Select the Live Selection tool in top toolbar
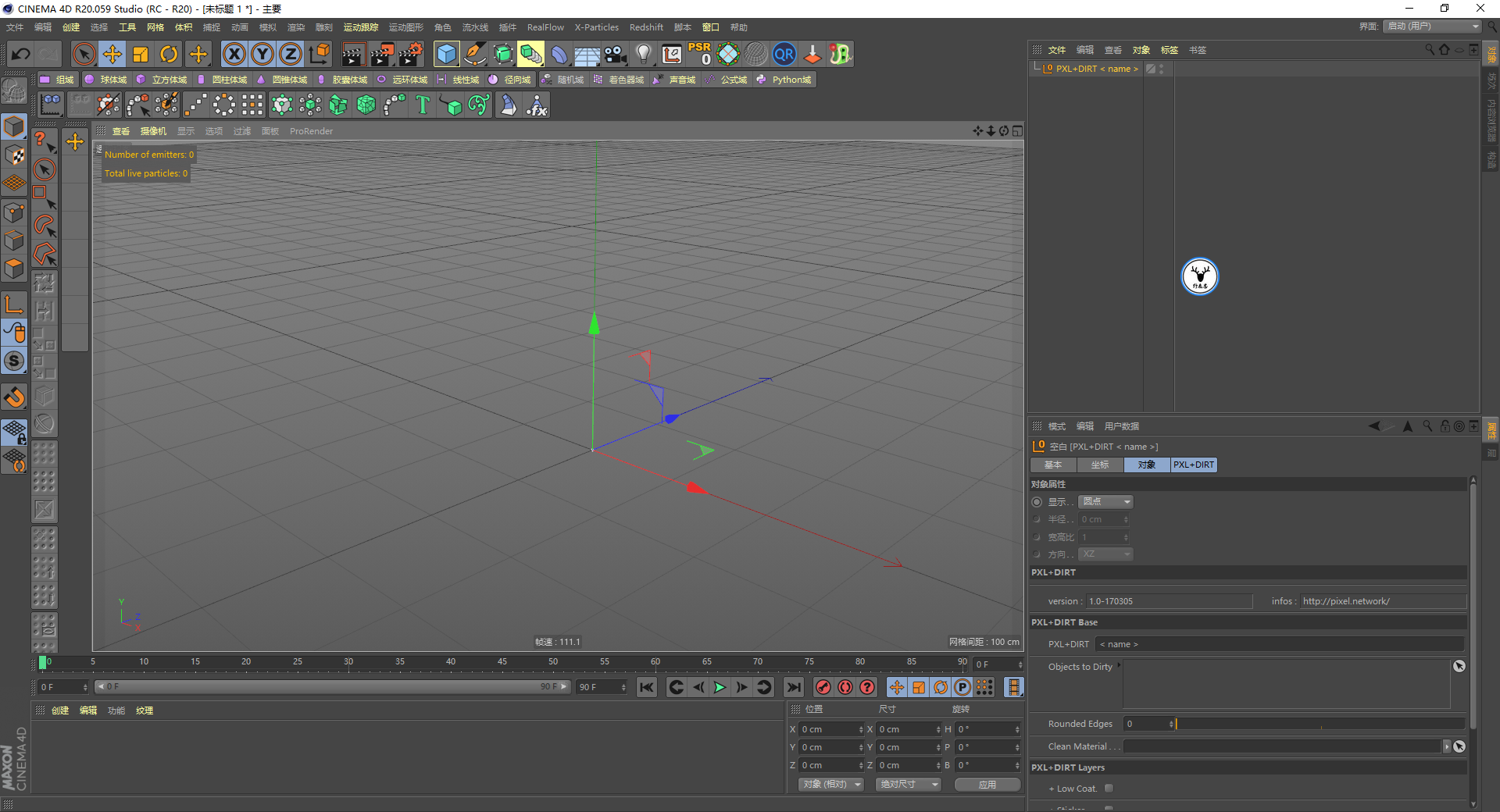This screenshot has width=1500, height=812. (84, 54)
